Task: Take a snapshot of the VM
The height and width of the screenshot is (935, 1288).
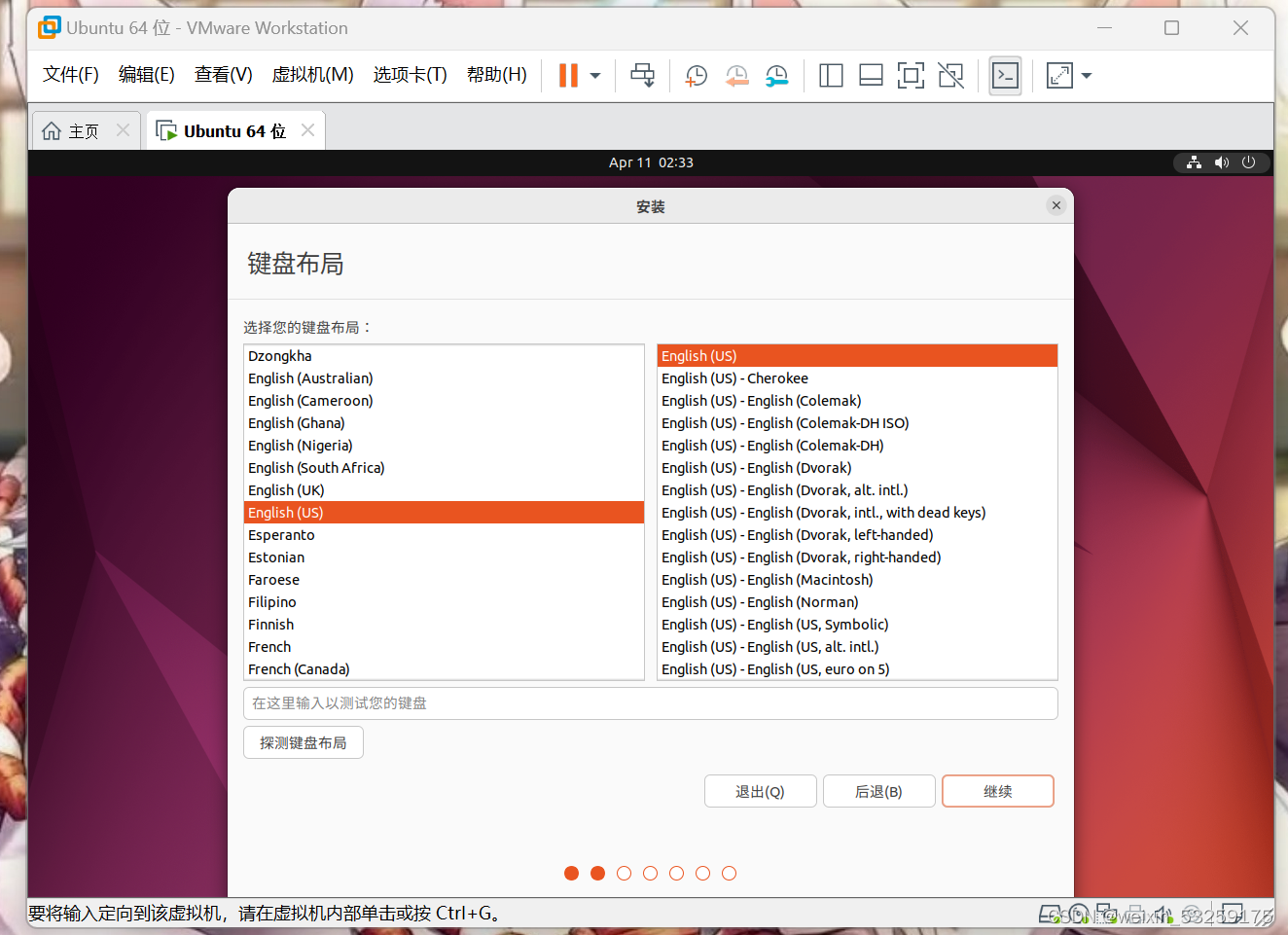Action: [x=697, y=75]
